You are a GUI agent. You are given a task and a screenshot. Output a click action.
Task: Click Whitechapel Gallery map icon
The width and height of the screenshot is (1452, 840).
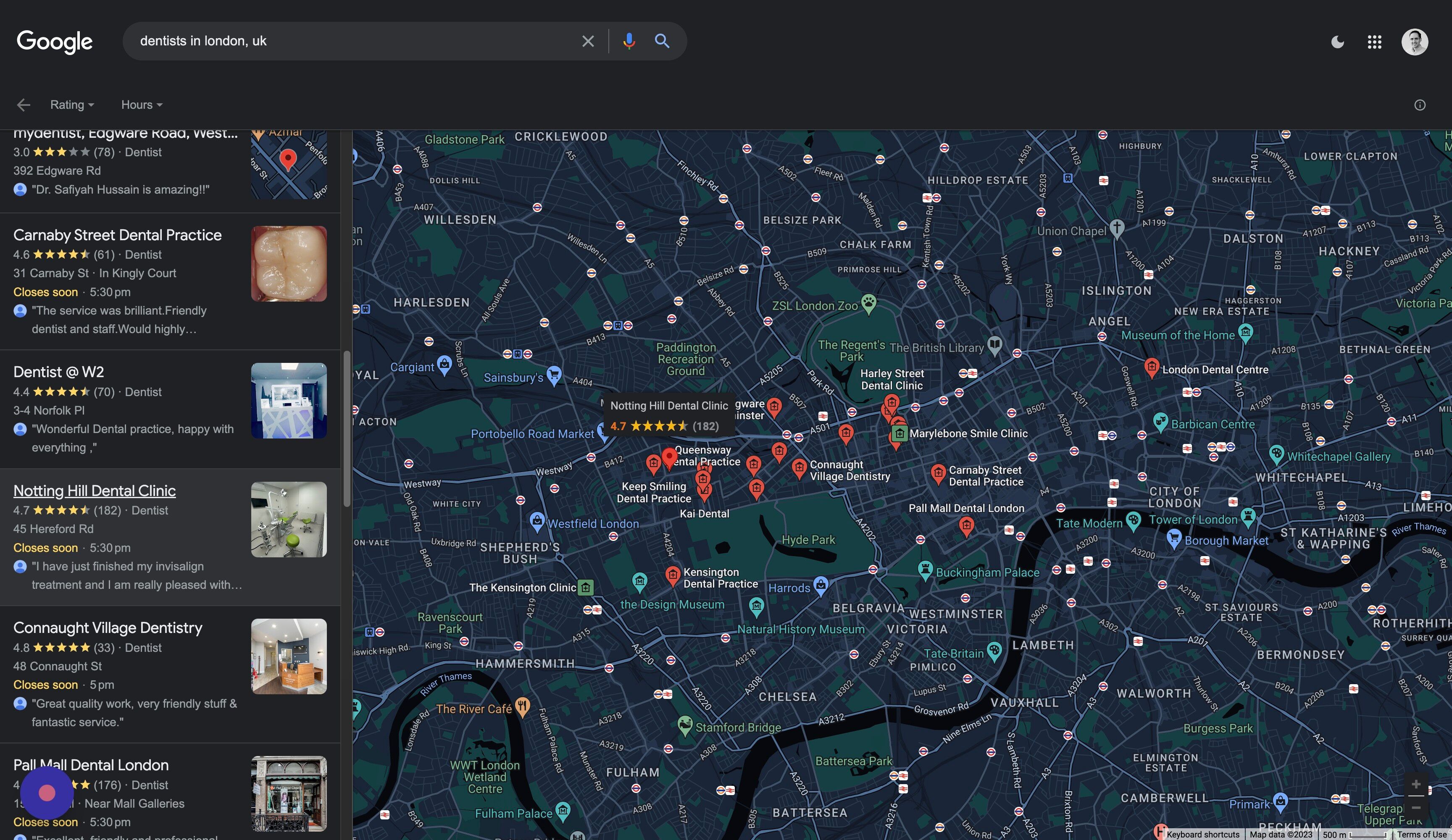coord(1276,454)
